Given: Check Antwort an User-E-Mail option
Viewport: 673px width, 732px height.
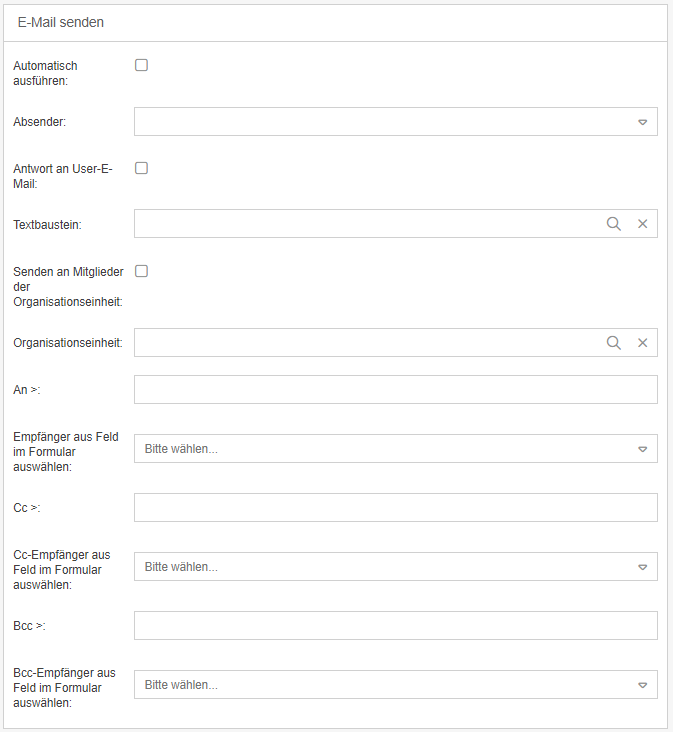Looking at the screenshot, I should point(142,168).
